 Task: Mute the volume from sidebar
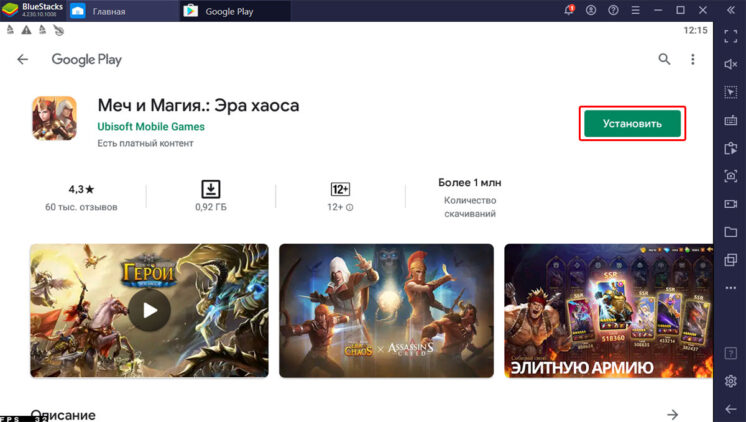[x=731, y=64]
